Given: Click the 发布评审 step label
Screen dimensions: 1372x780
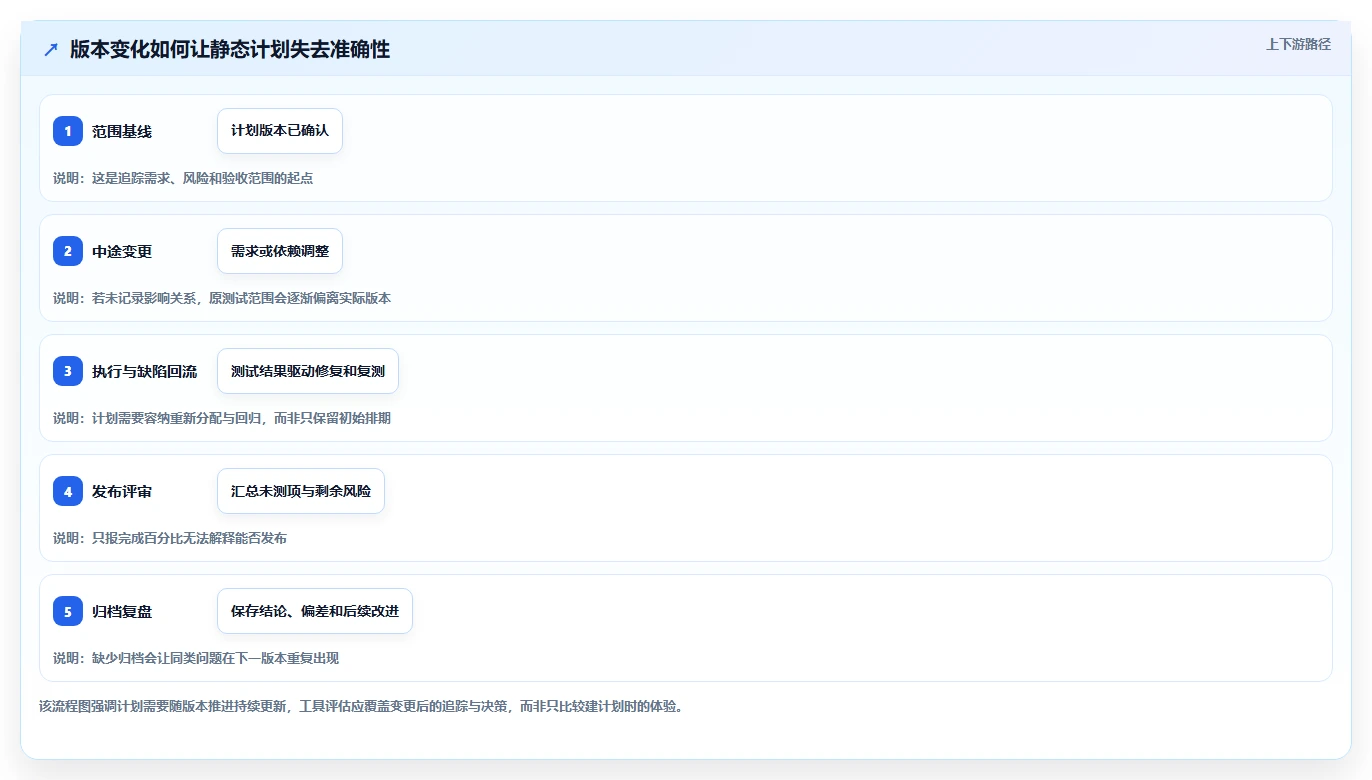Looking at the screenshot, I should 122,491.
